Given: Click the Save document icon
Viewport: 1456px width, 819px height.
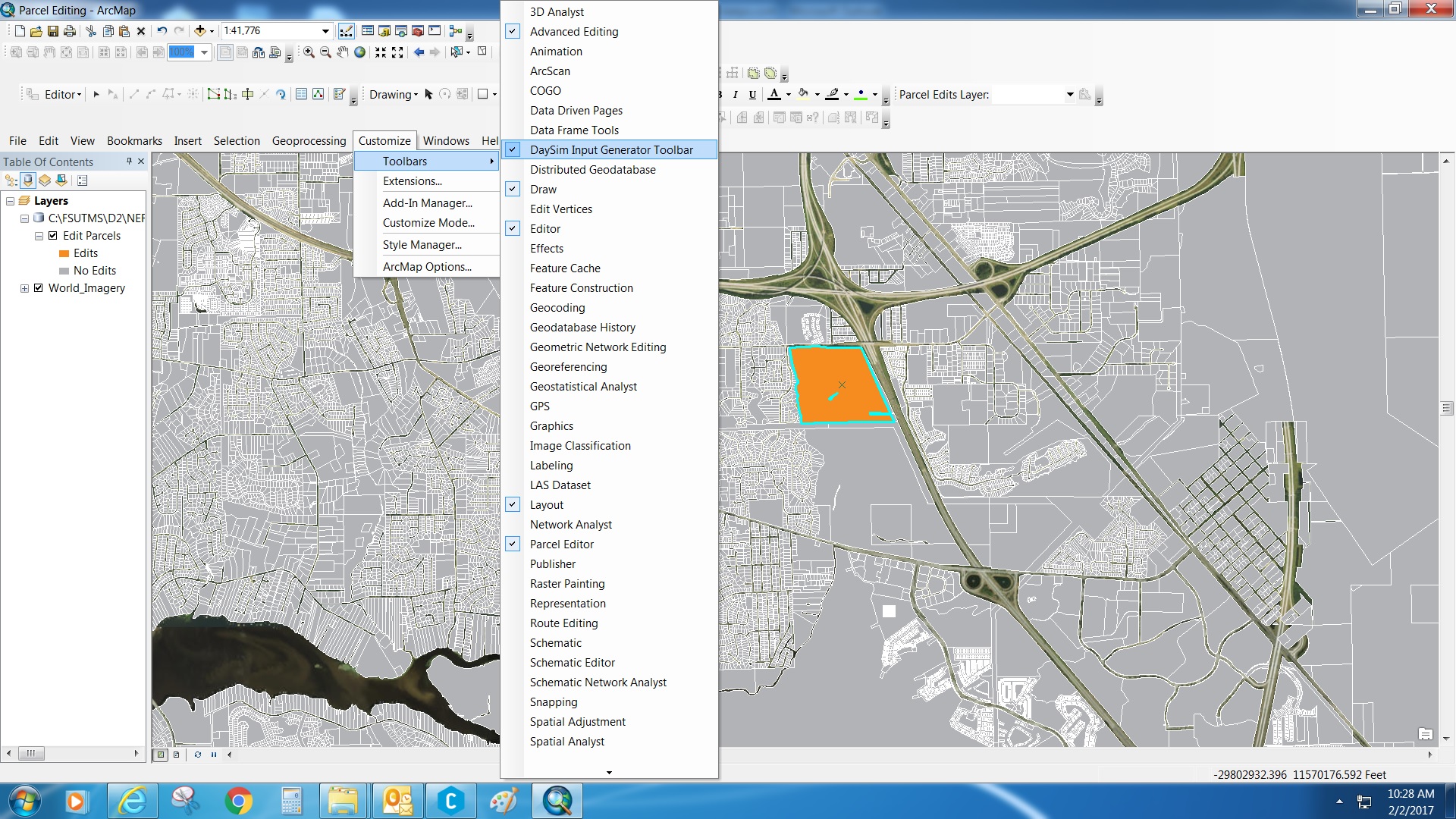Looking at the screenshot, I should pyautogui.click(x=53, y=31).
